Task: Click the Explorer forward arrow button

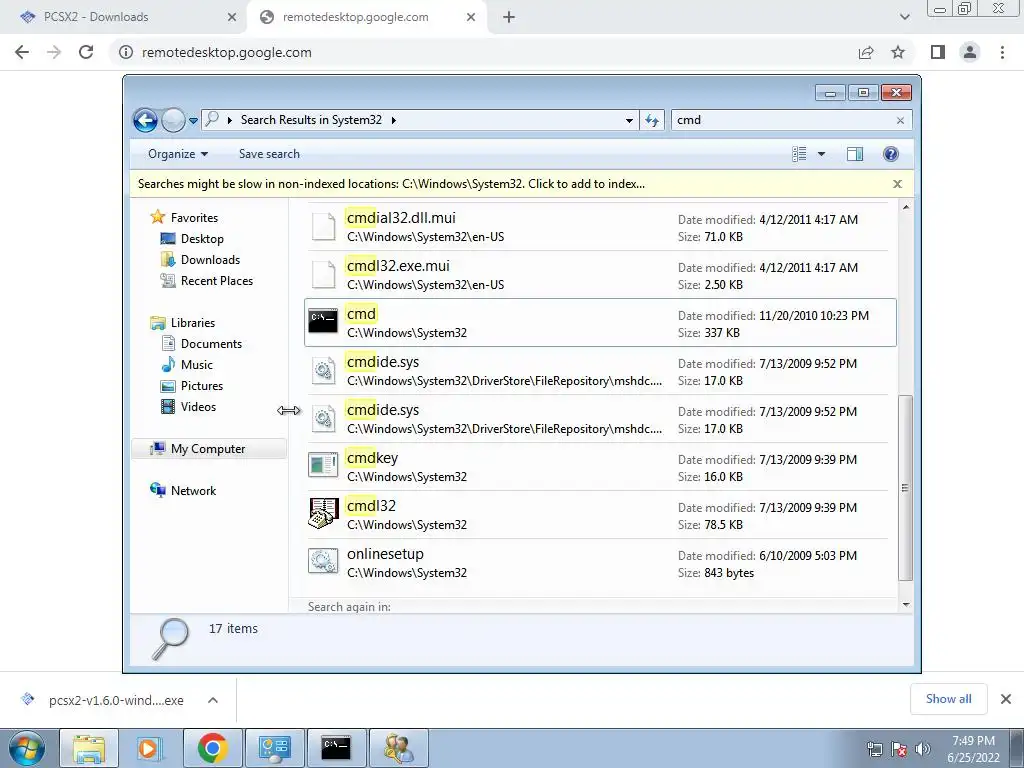Action: [x=173, y=120]
